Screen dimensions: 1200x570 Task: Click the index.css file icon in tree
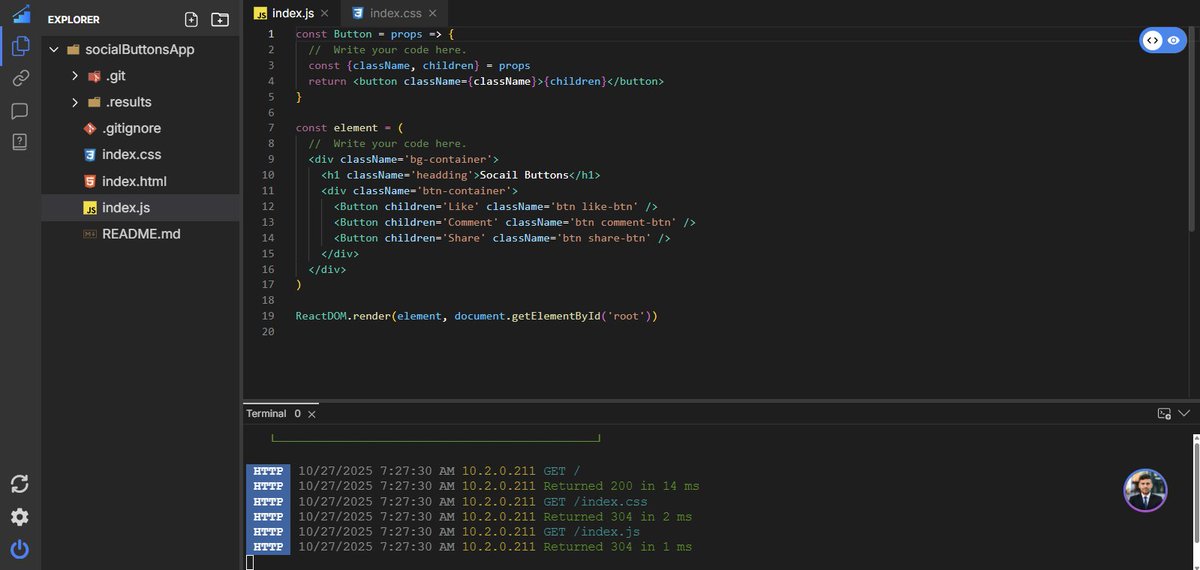(x=90, y=155)
